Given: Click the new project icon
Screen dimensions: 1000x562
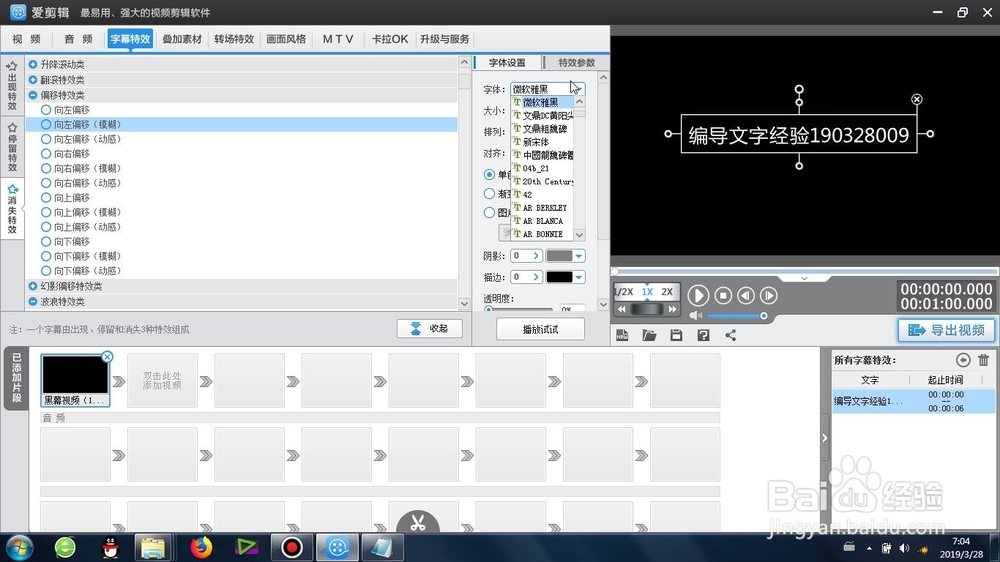Looking at the screenshot, I should (x=622, y=335).
